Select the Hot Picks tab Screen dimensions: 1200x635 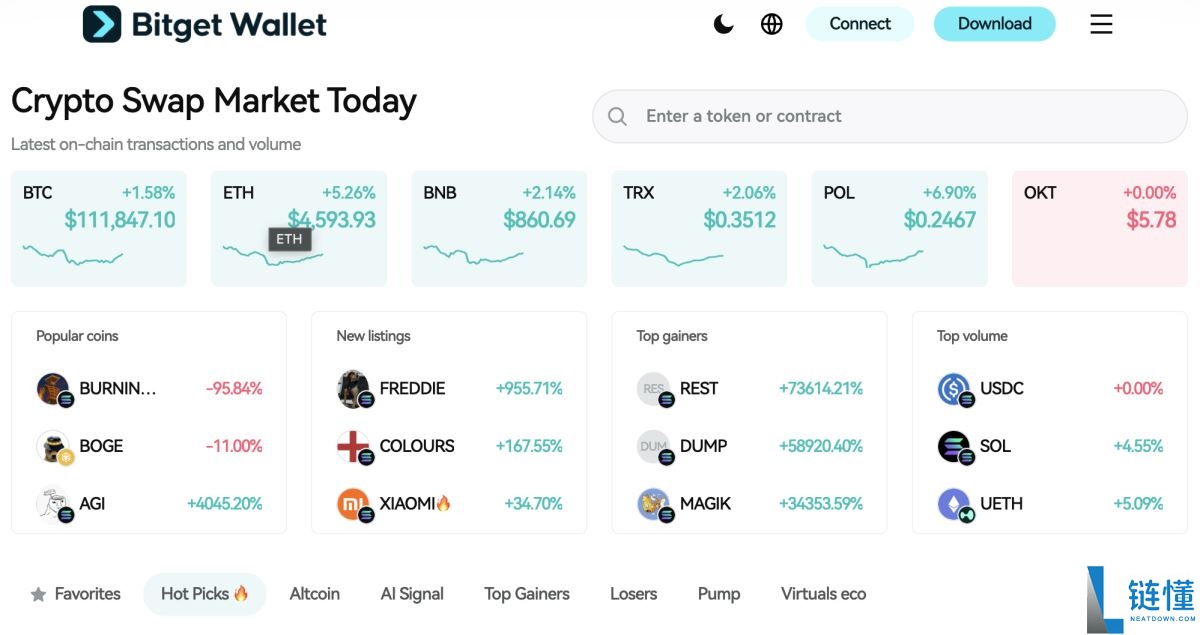[x=204, y=594]
